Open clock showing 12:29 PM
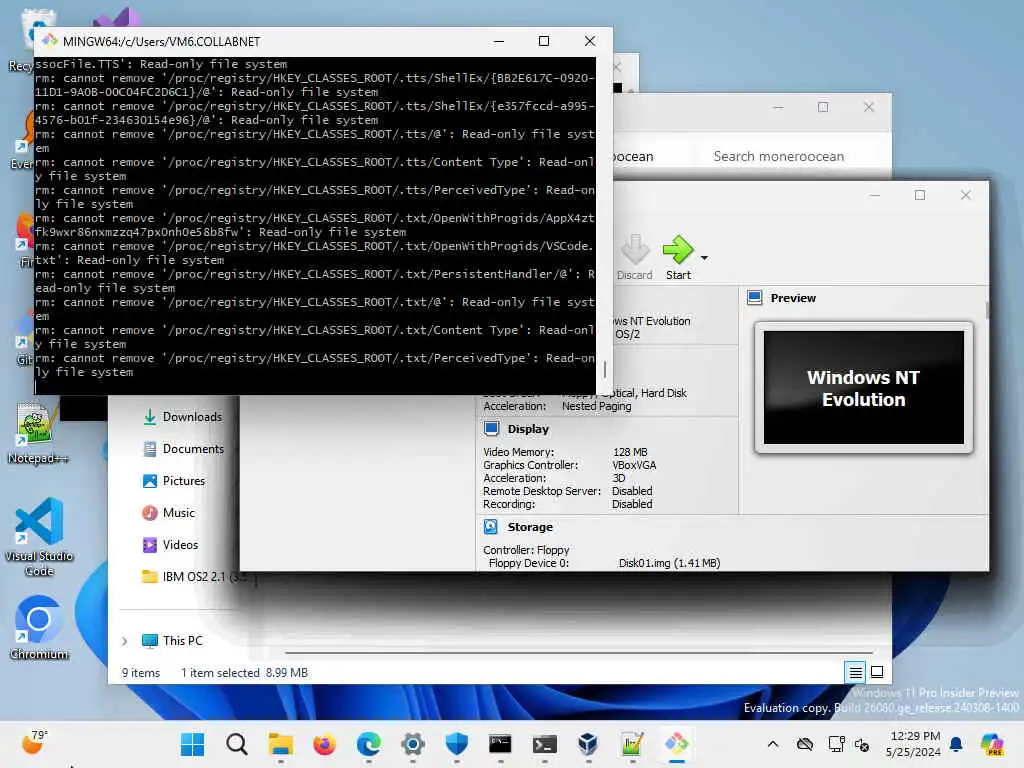This screenshot has width=1024, height=768. [x=914, y=744]
